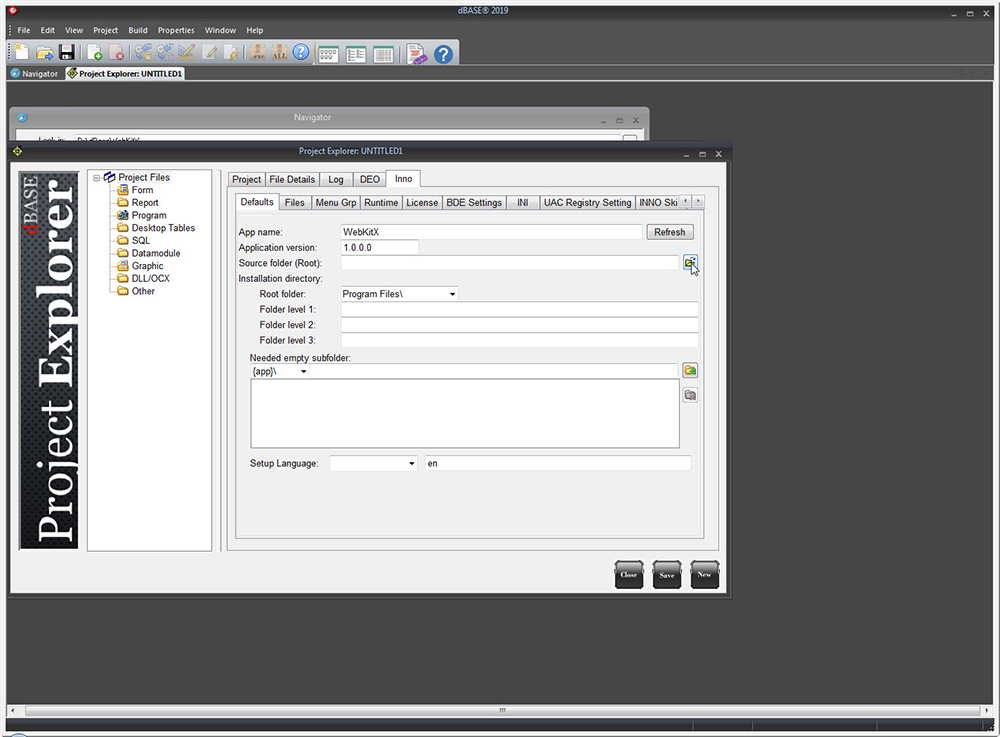Viewport: 1000px width, 737px height.
Task: Click the document with lightning bolt icon
Action: 232,52
